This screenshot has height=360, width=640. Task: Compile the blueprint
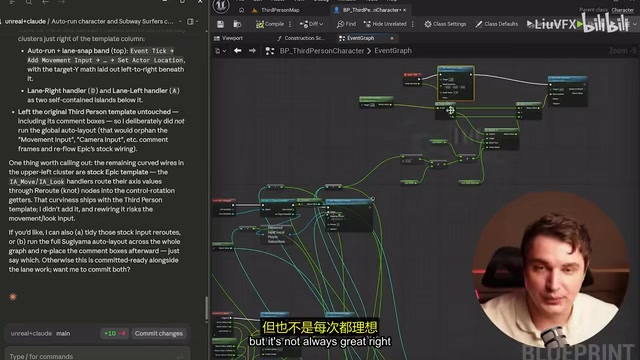pos(269,24)
